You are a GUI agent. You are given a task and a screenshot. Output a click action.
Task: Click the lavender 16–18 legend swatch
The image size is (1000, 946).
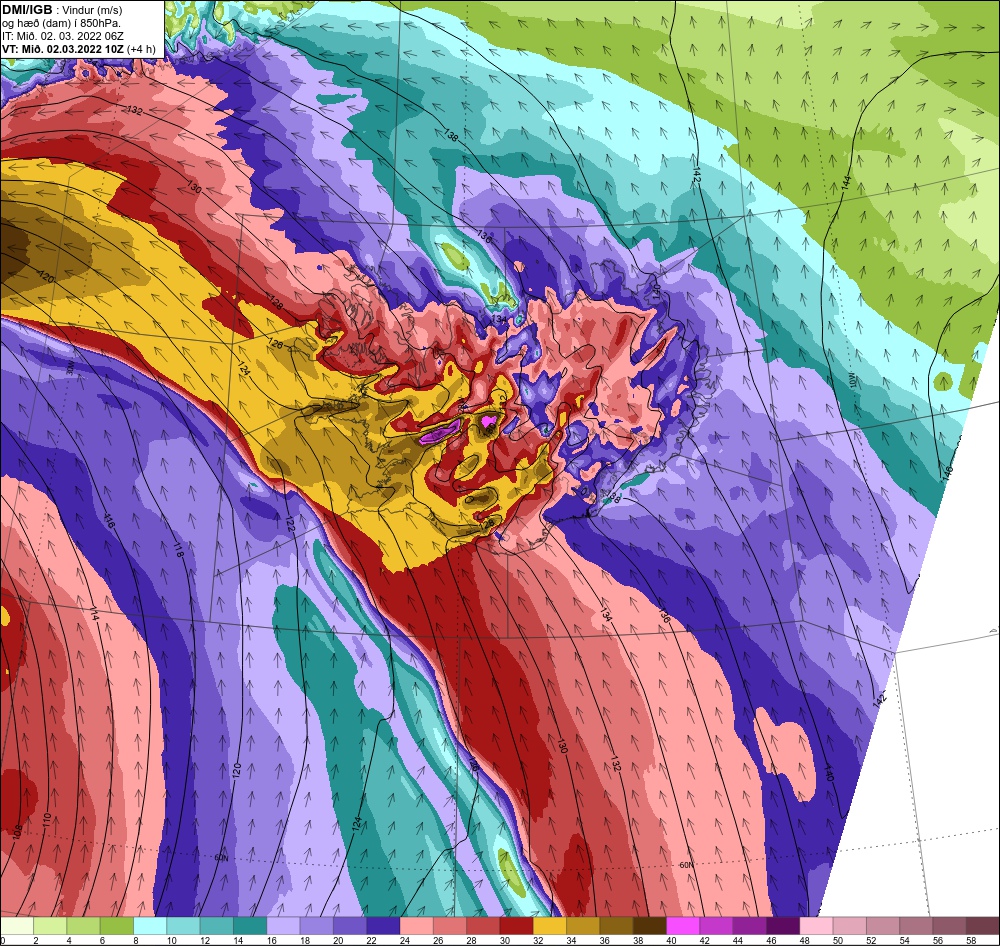coord(283,926)
